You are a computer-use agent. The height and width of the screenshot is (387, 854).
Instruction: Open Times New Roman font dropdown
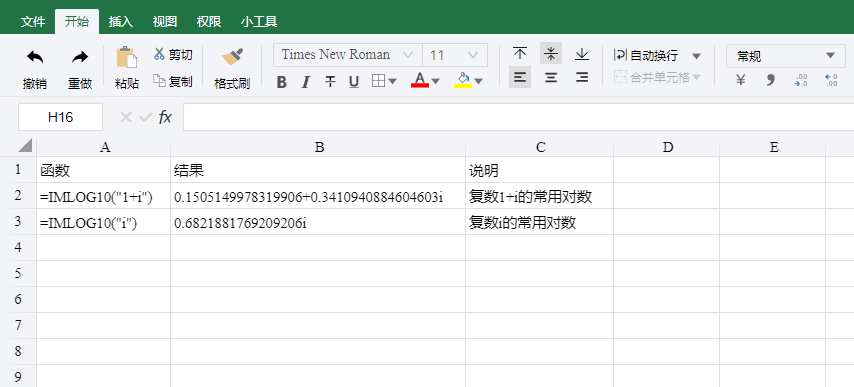pos(347,55)
